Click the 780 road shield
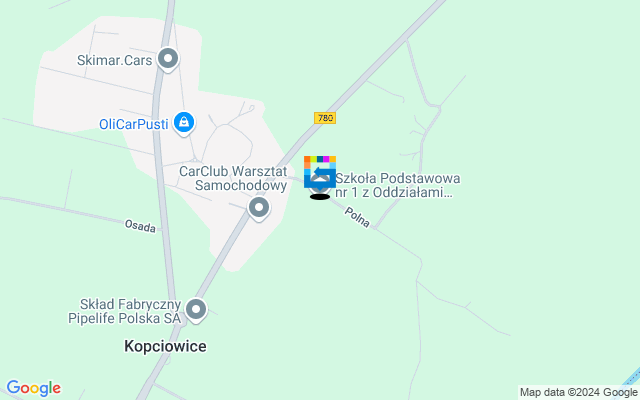Viewport: 640px width, 400px height. pyautogui.click(x=325, y=118)
